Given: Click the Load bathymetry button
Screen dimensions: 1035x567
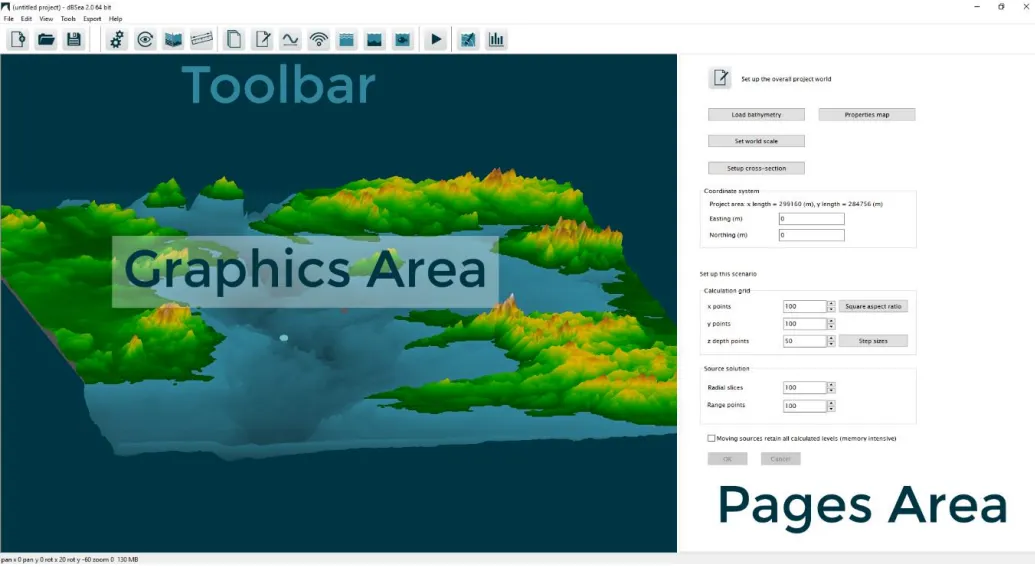Looking at the screenshot, I should click(x=756, y=115).
